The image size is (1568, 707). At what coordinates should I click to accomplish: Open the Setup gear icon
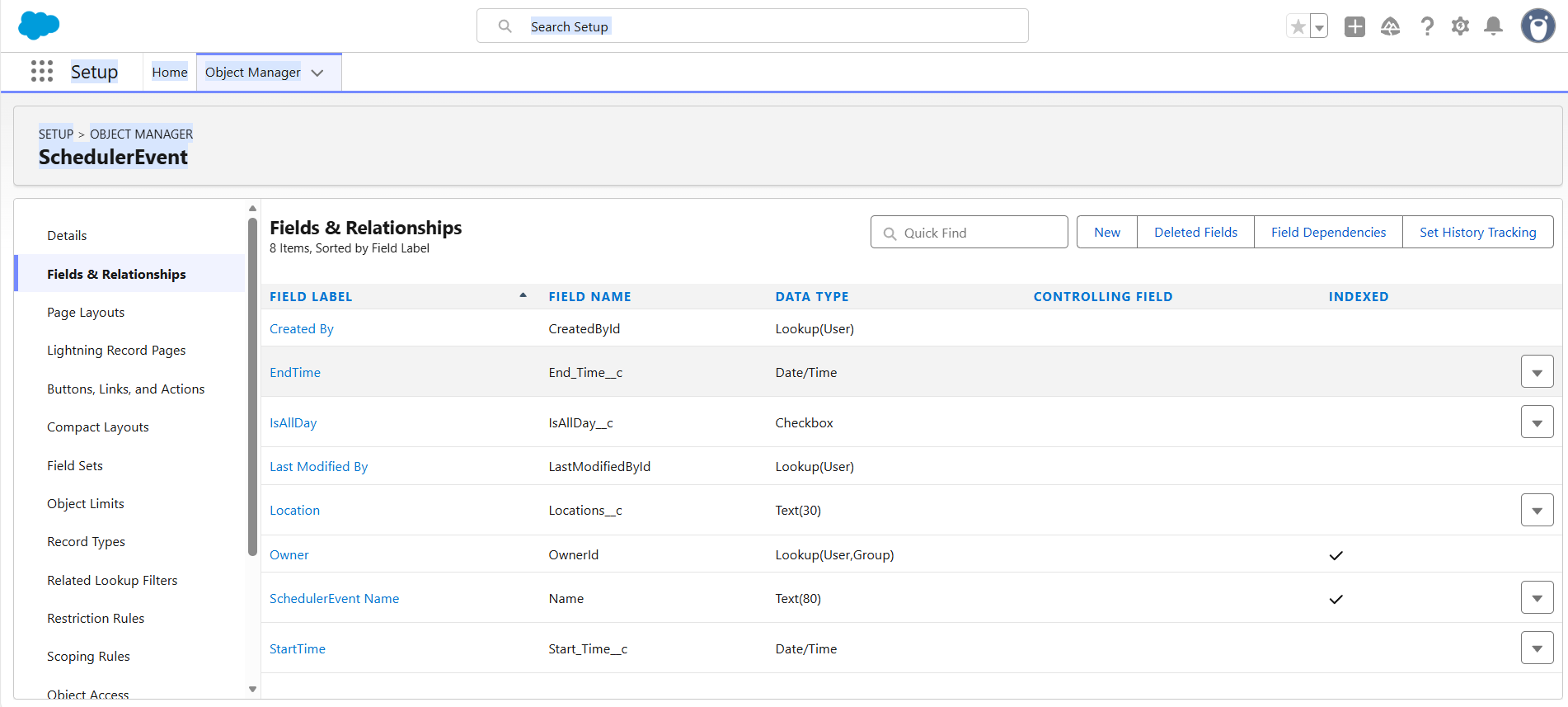pyautogui.click(x=1460, y=26)
